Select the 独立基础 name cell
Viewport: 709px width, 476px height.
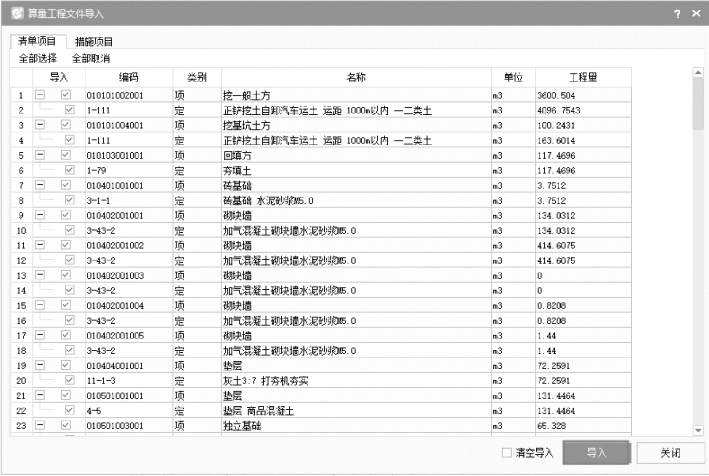pyautogui.click(x=356, y=425)
